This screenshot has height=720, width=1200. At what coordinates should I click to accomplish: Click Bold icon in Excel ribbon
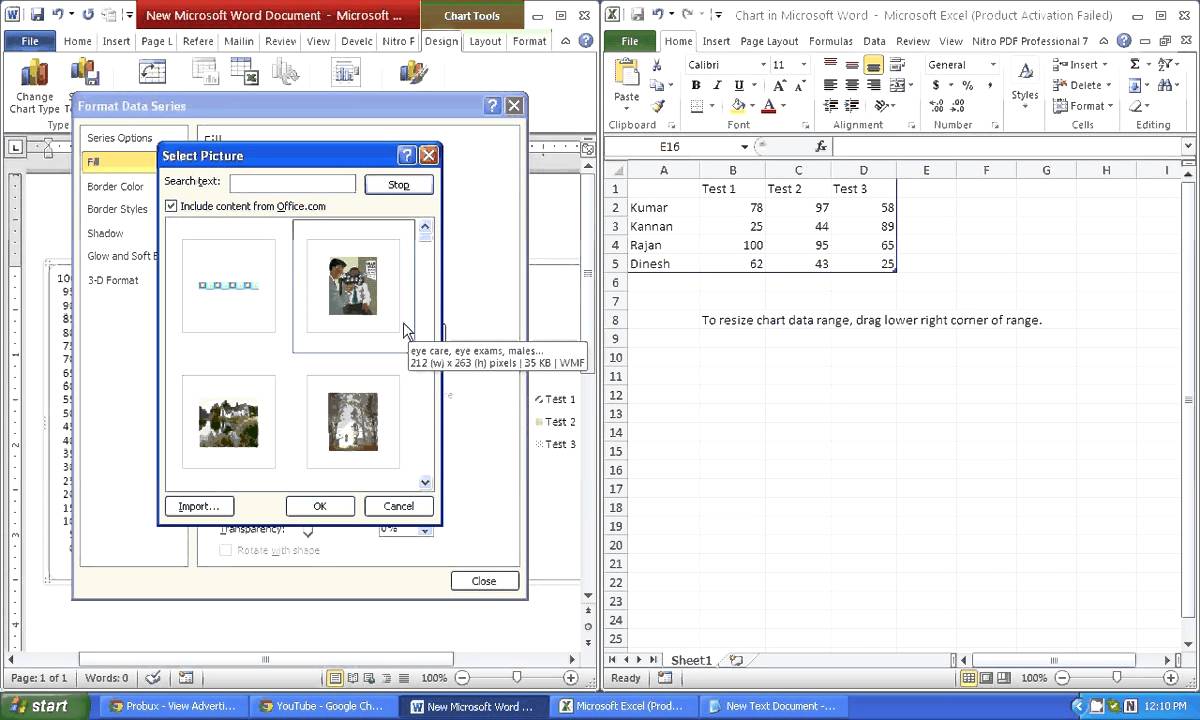pos(696,85)
